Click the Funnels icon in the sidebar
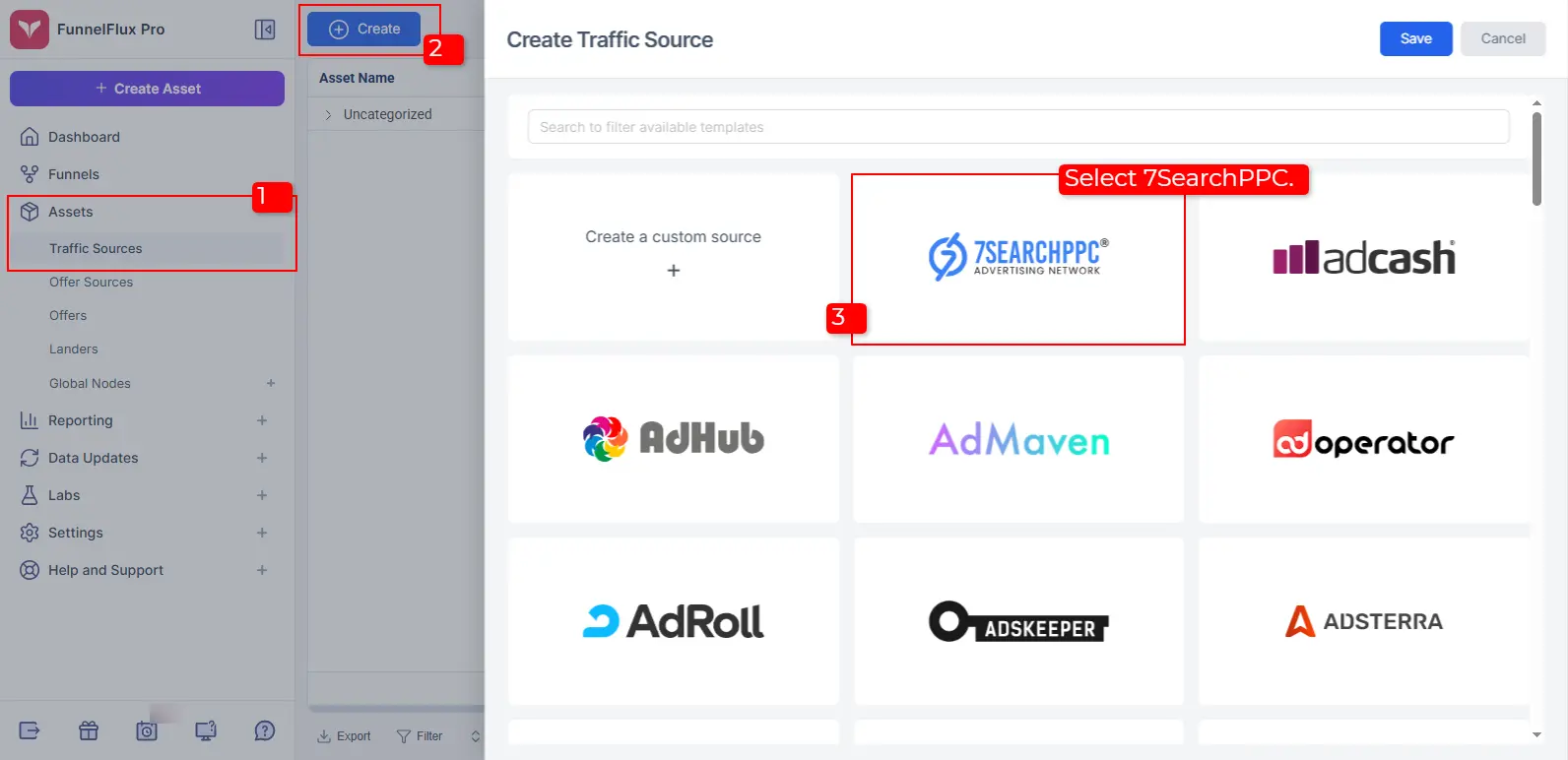 coord(30,174)
